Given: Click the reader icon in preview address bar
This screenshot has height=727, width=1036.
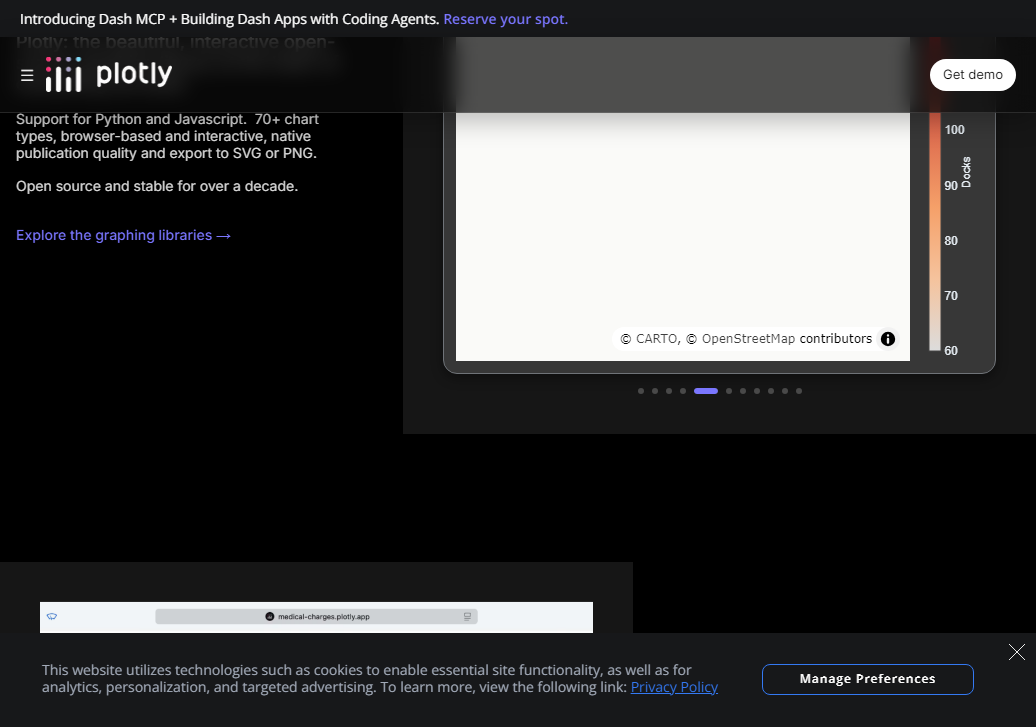Looking at the screenshot, I should 467,617.
